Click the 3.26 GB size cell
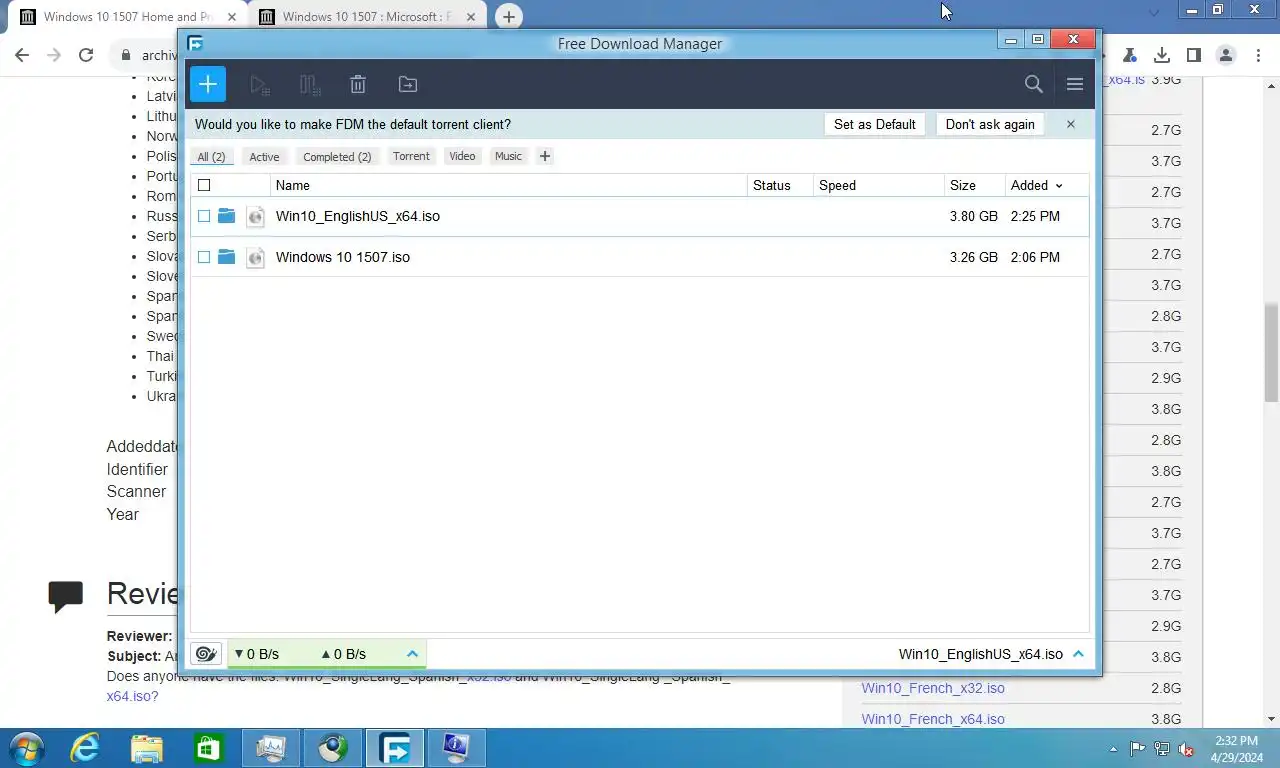1280x768 pixels. point(974,257)
